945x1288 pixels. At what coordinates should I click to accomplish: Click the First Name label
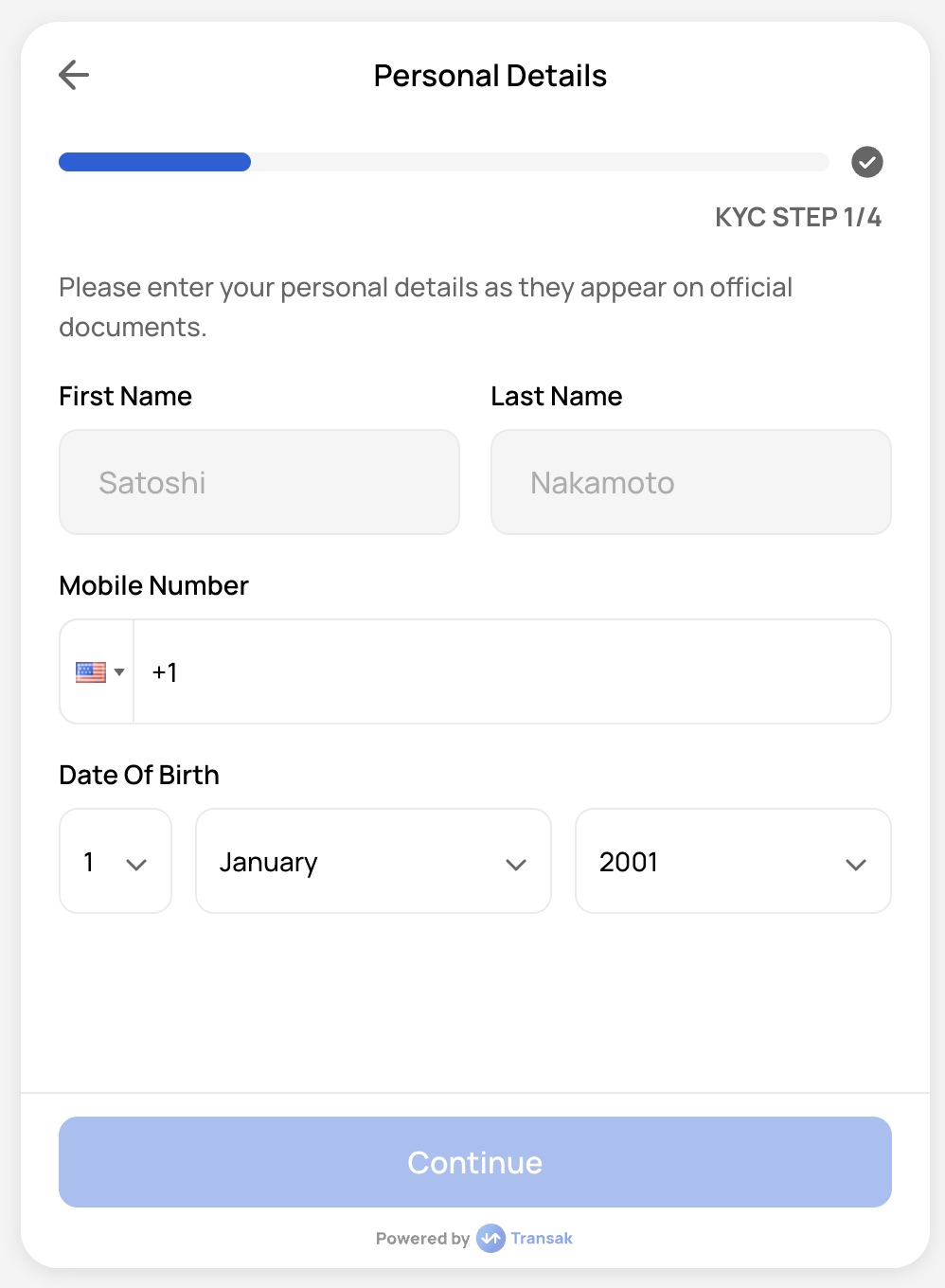[125, 397]
